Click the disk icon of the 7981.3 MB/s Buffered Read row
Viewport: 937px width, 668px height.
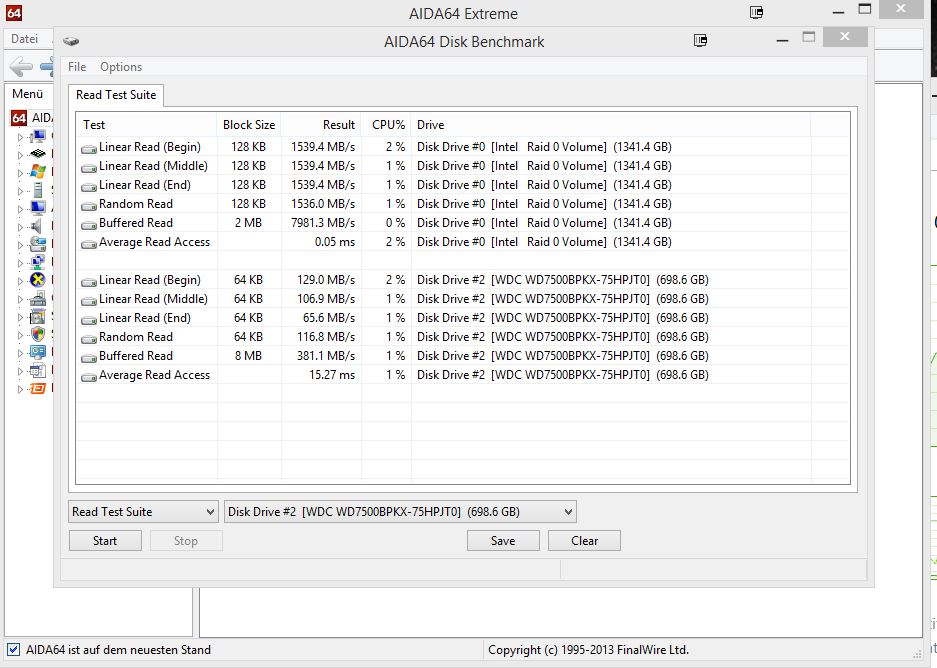point(89,224)
